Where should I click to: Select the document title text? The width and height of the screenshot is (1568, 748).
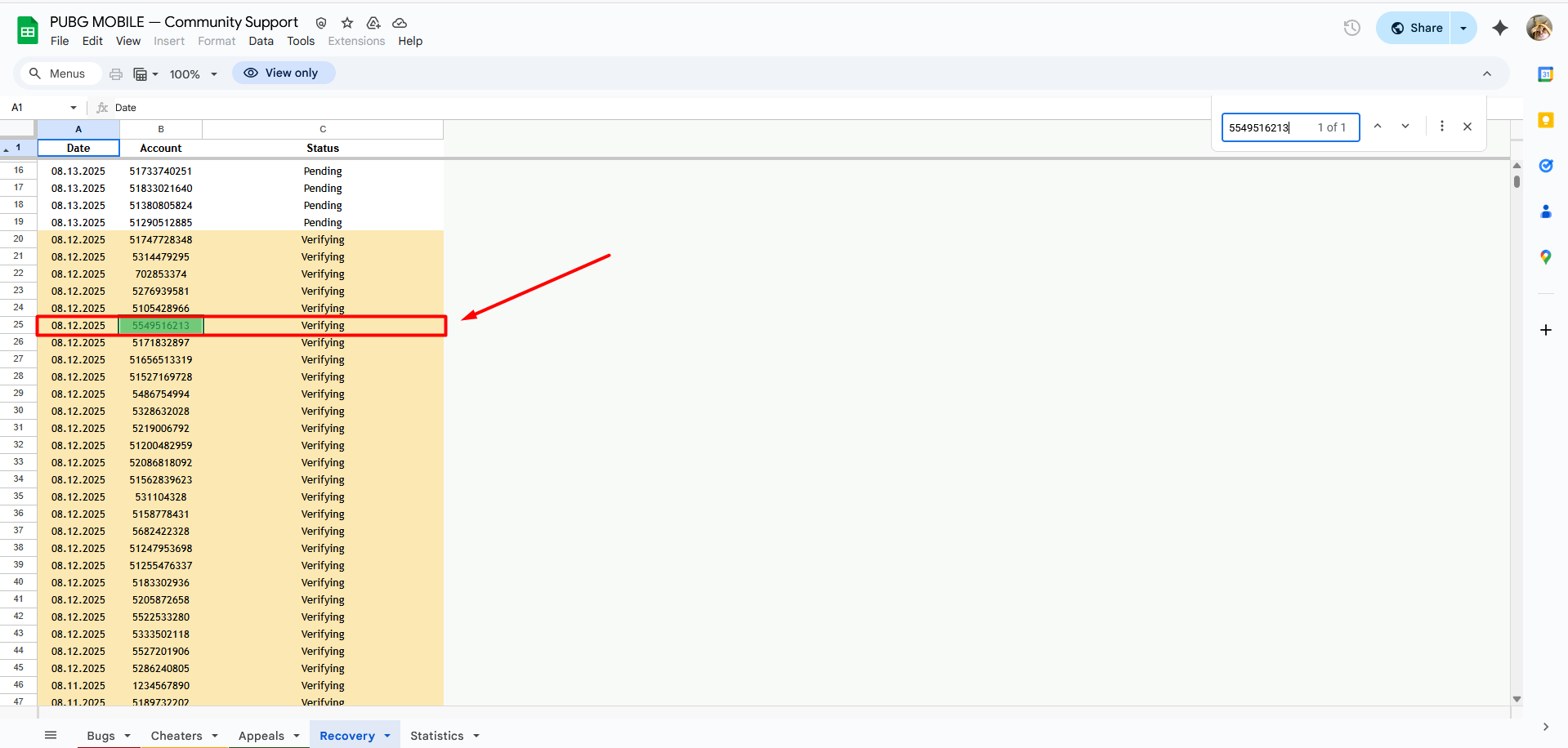click(x=174, y=22)
